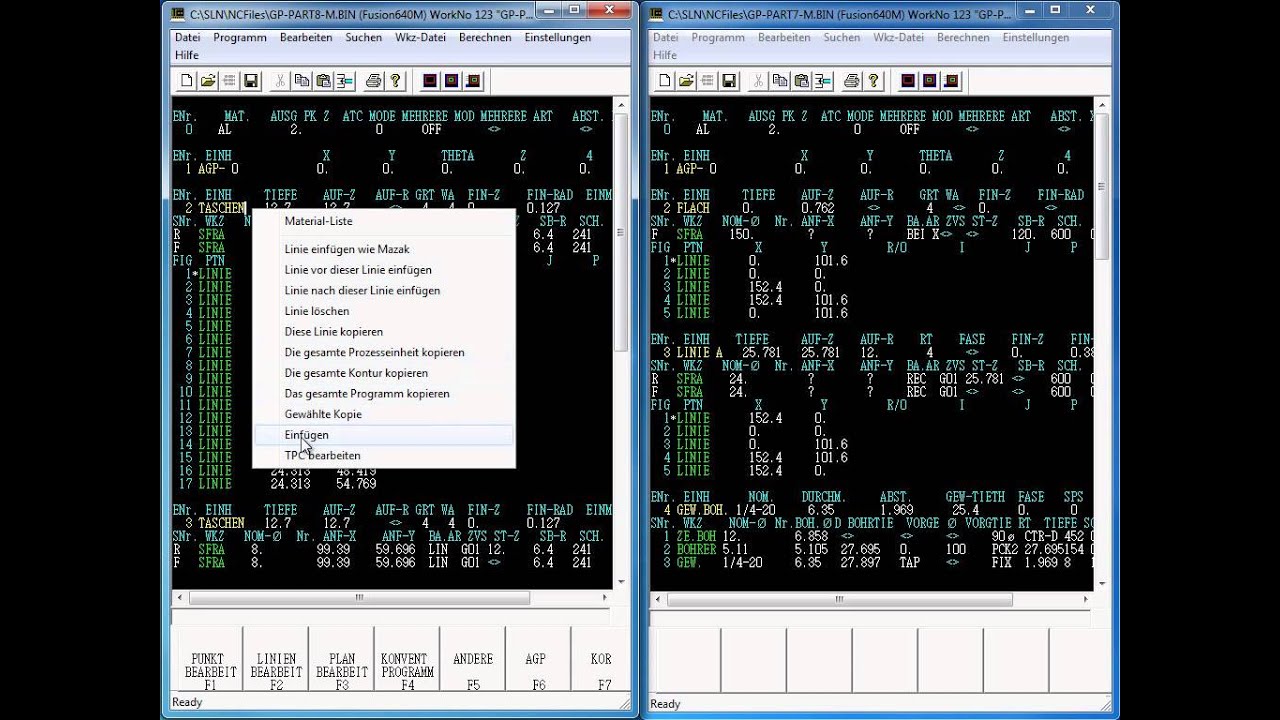Open file icon in GP-PART8 window toolbar
The width and height of the screenshot is (1280, 720).
click(208, 81)
